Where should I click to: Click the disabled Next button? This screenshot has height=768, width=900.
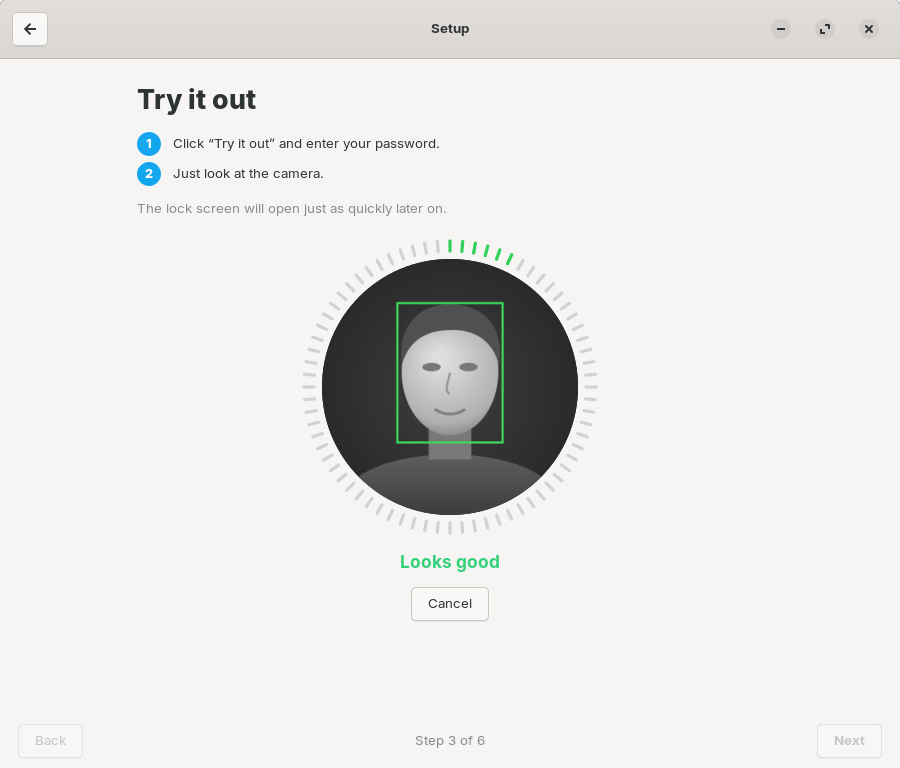click(849, 740)
